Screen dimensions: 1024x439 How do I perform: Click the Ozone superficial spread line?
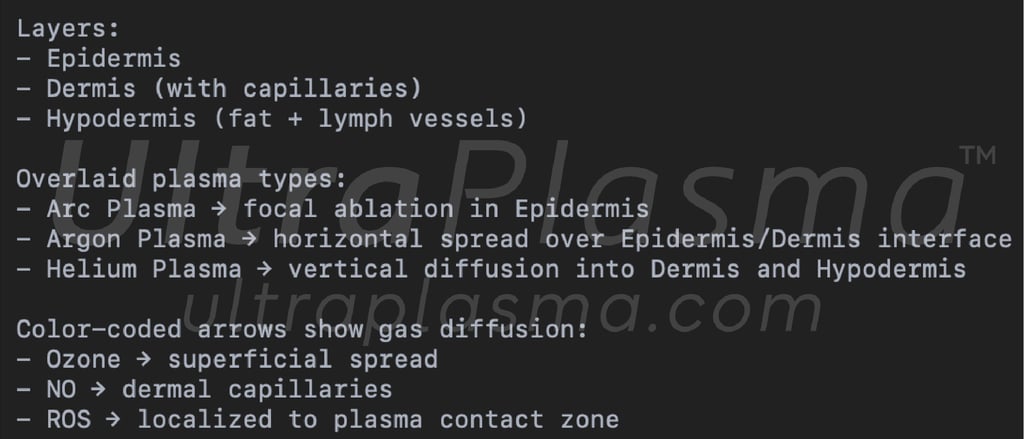point(227,359)
